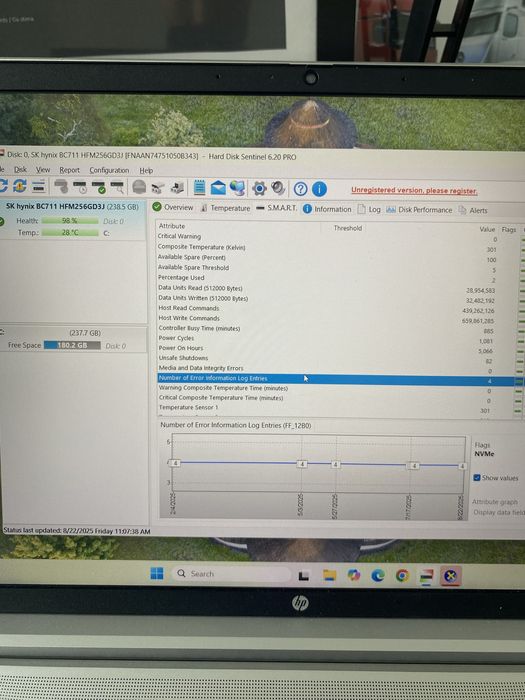Click the Value column header

point(487,229)
